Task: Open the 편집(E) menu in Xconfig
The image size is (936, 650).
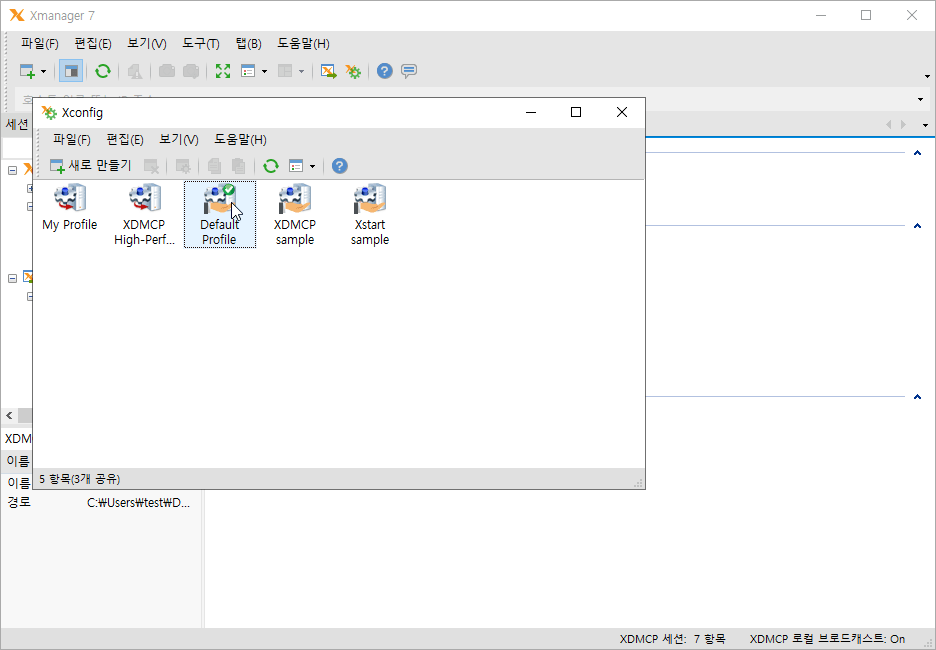Action: tap(125, 140)
